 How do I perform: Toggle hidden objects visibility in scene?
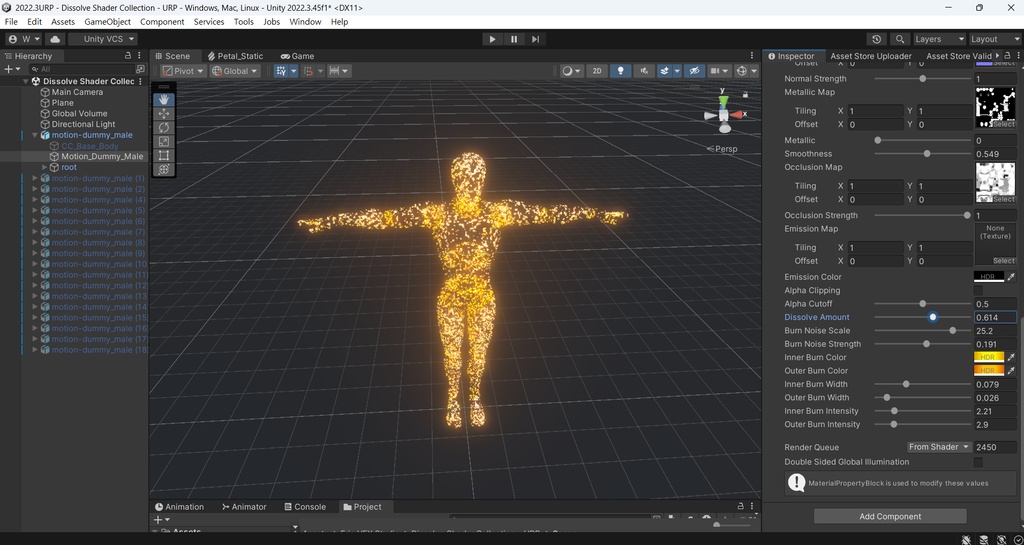tap(695, 71)
